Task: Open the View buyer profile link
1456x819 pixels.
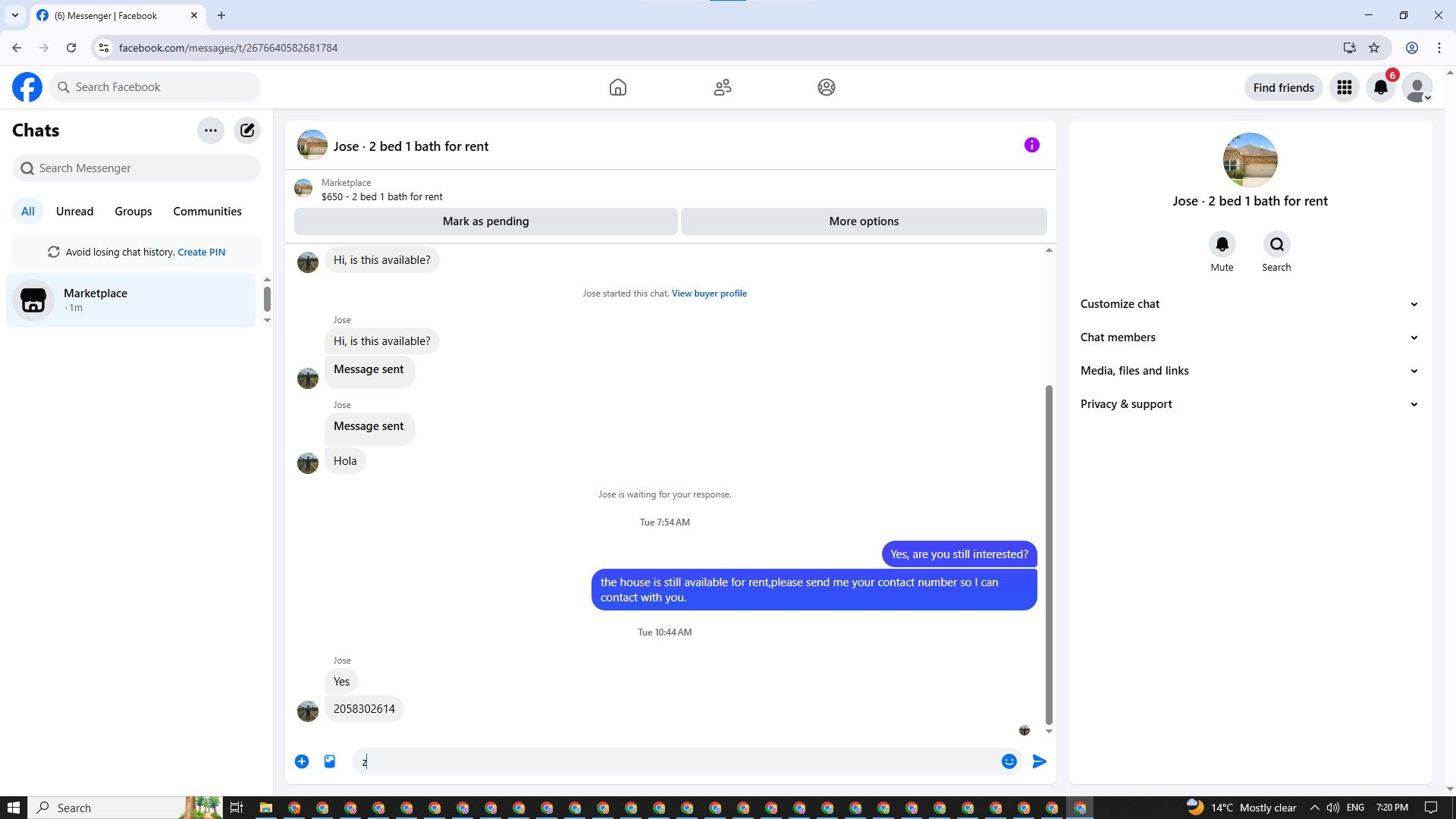Action: (x=708, y=293)
